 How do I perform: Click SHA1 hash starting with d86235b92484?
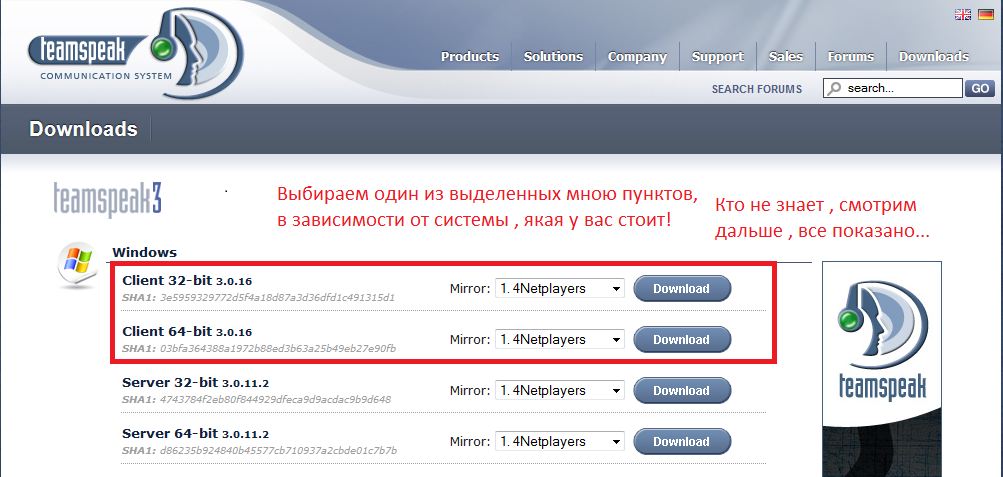click(279, 450)
